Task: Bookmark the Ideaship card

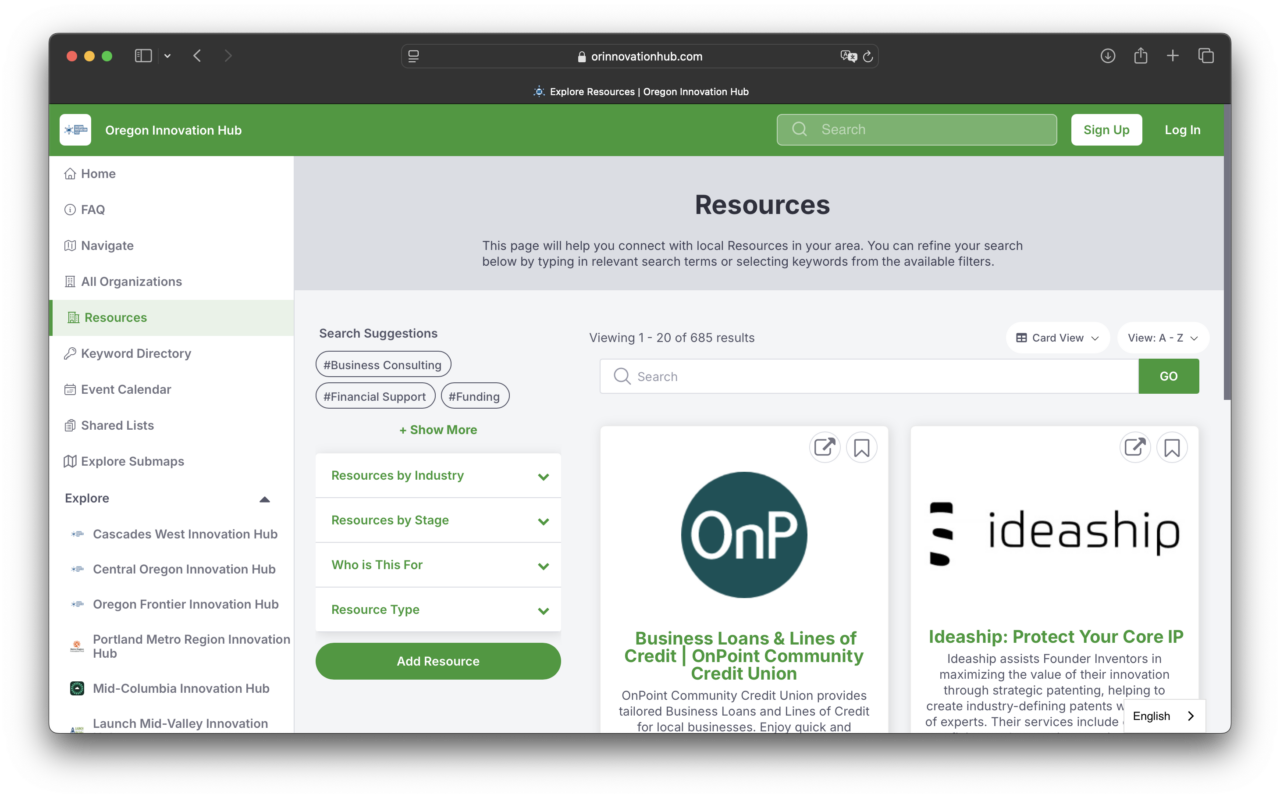Action: [x=1172, y=447]
